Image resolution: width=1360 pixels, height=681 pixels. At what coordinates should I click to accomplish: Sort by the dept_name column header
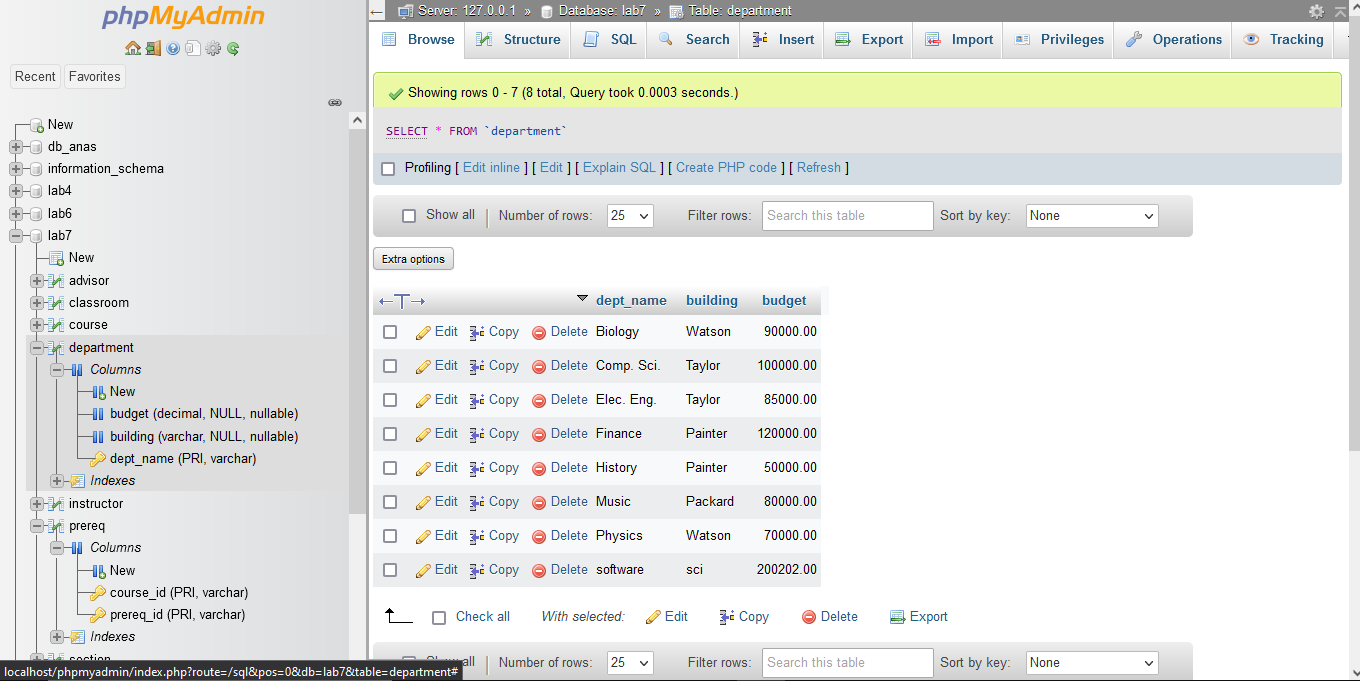click(631, 300)
